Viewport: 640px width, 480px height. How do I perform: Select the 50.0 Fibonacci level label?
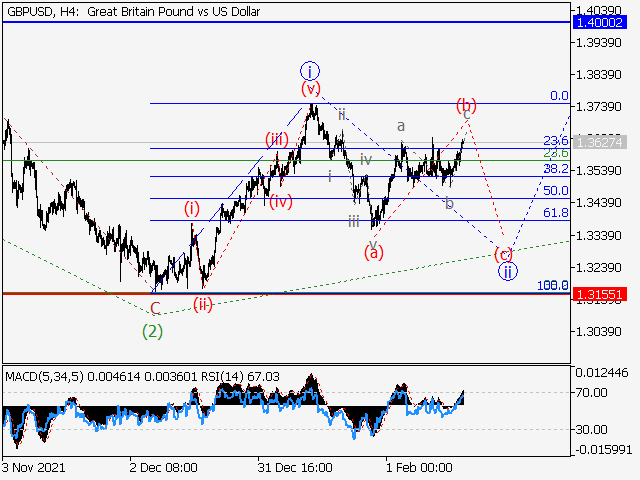click(556, 191)
